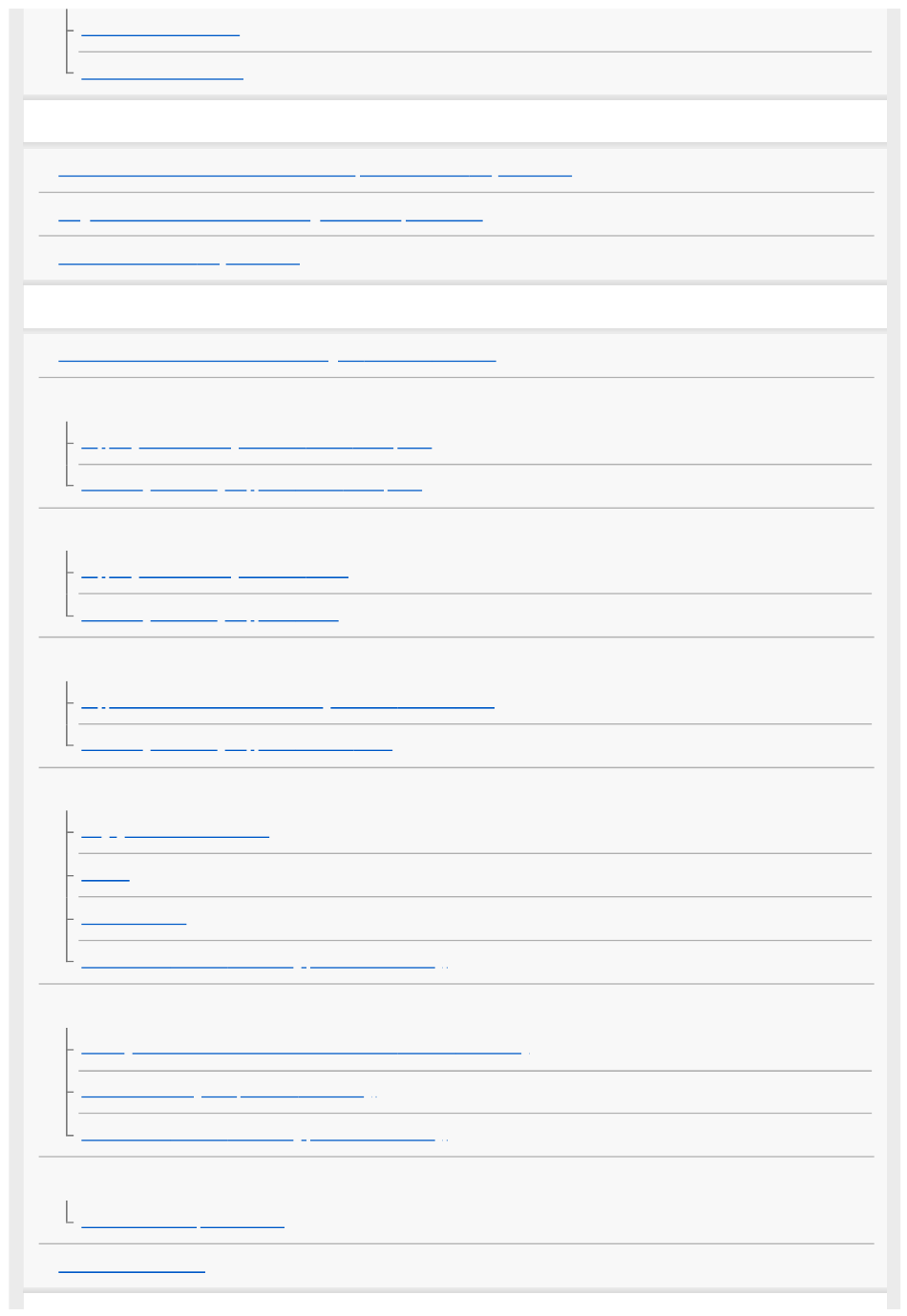Open the first link in the four-item sublist
Viewport: 907px width, 1316px height.
click(175, 833)
